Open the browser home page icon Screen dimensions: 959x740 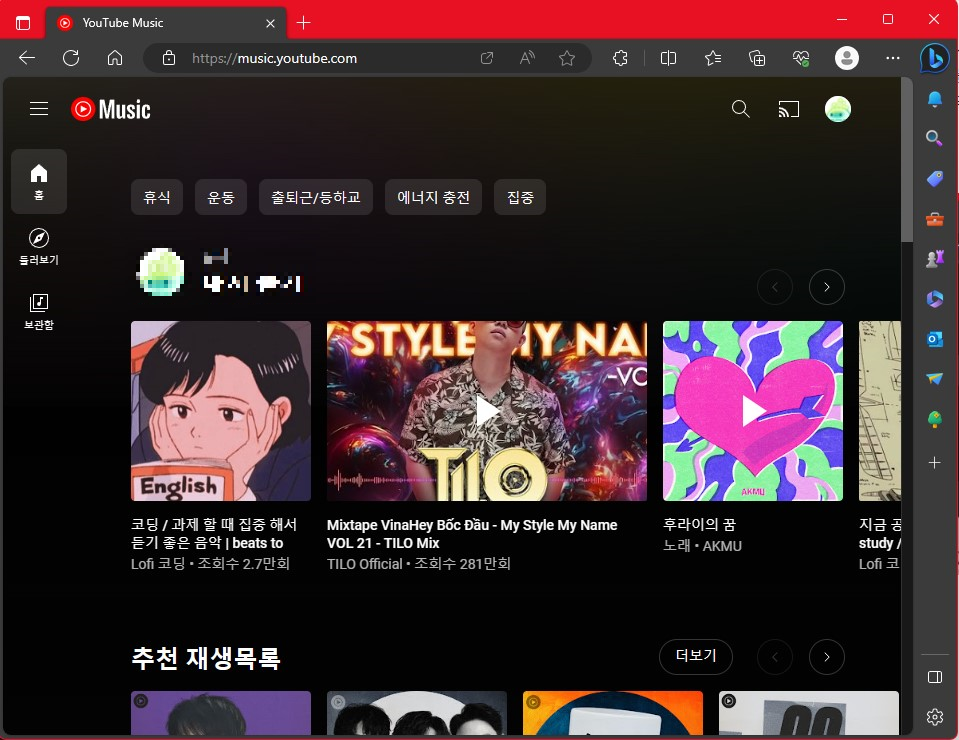[115, 58]
